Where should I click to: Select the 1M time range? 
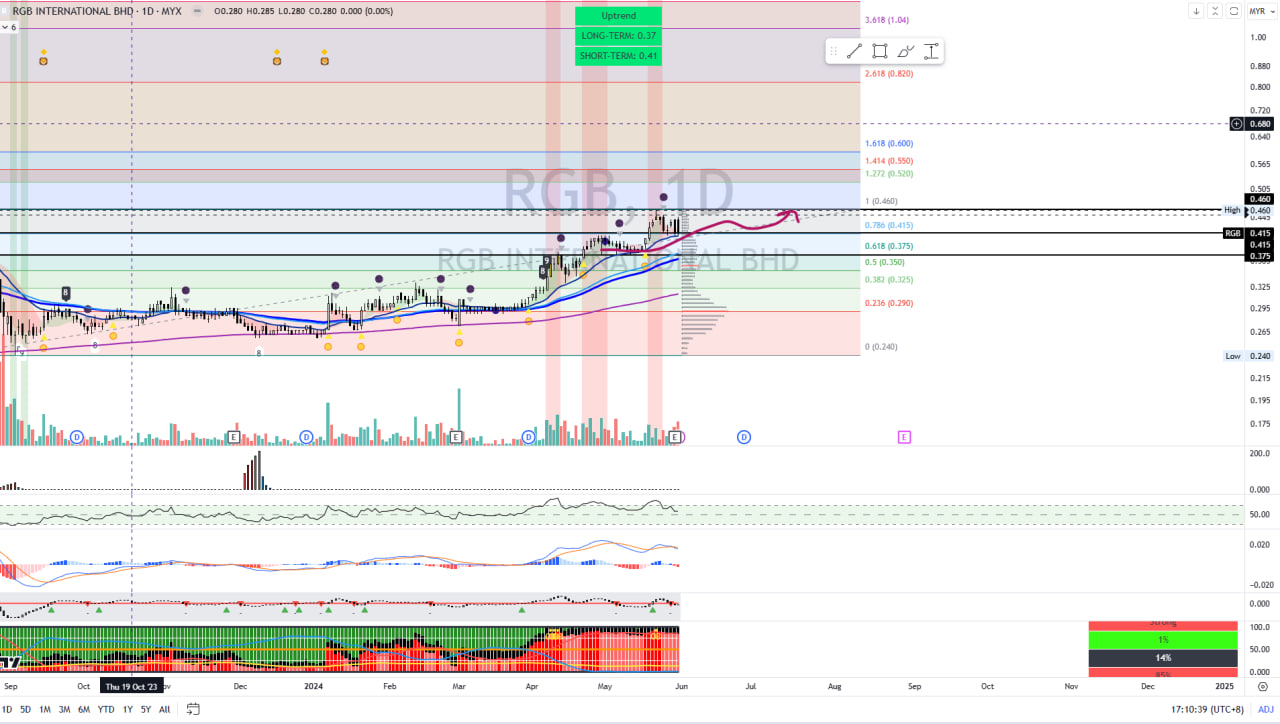pos(45,709)
